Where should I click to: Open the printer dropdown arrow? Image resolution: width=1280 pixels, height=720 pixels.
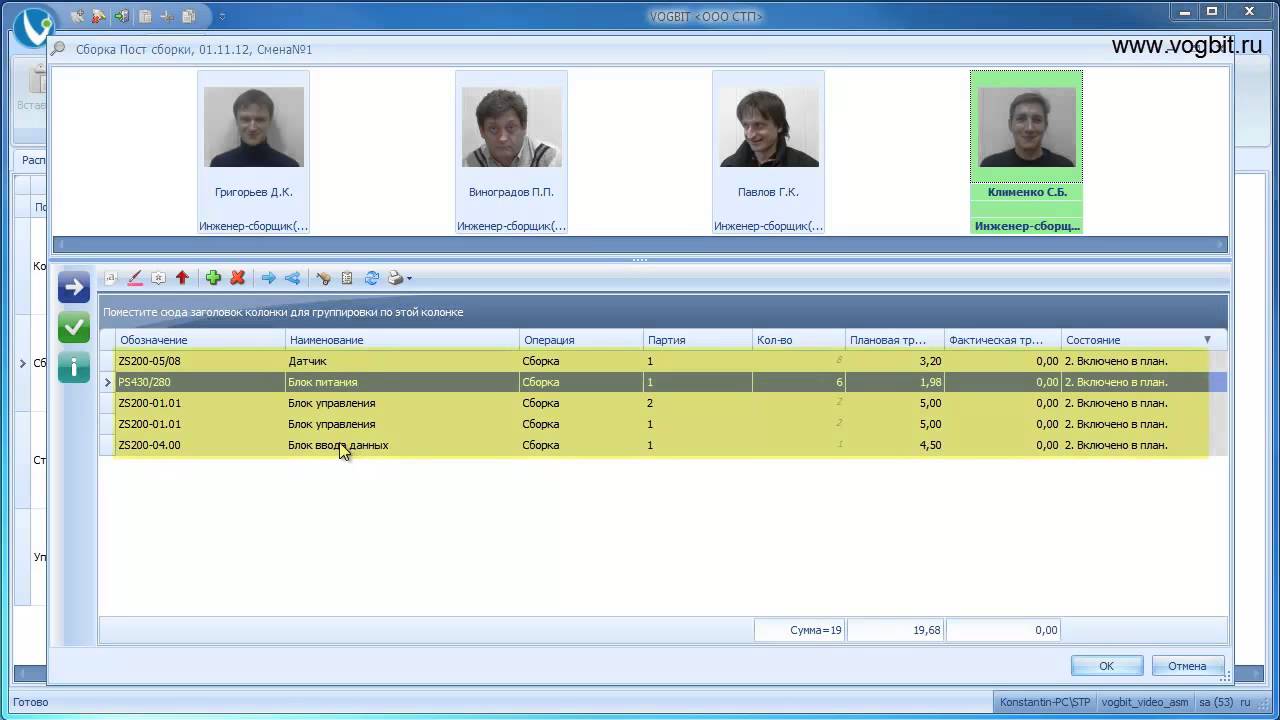(409, 279)
